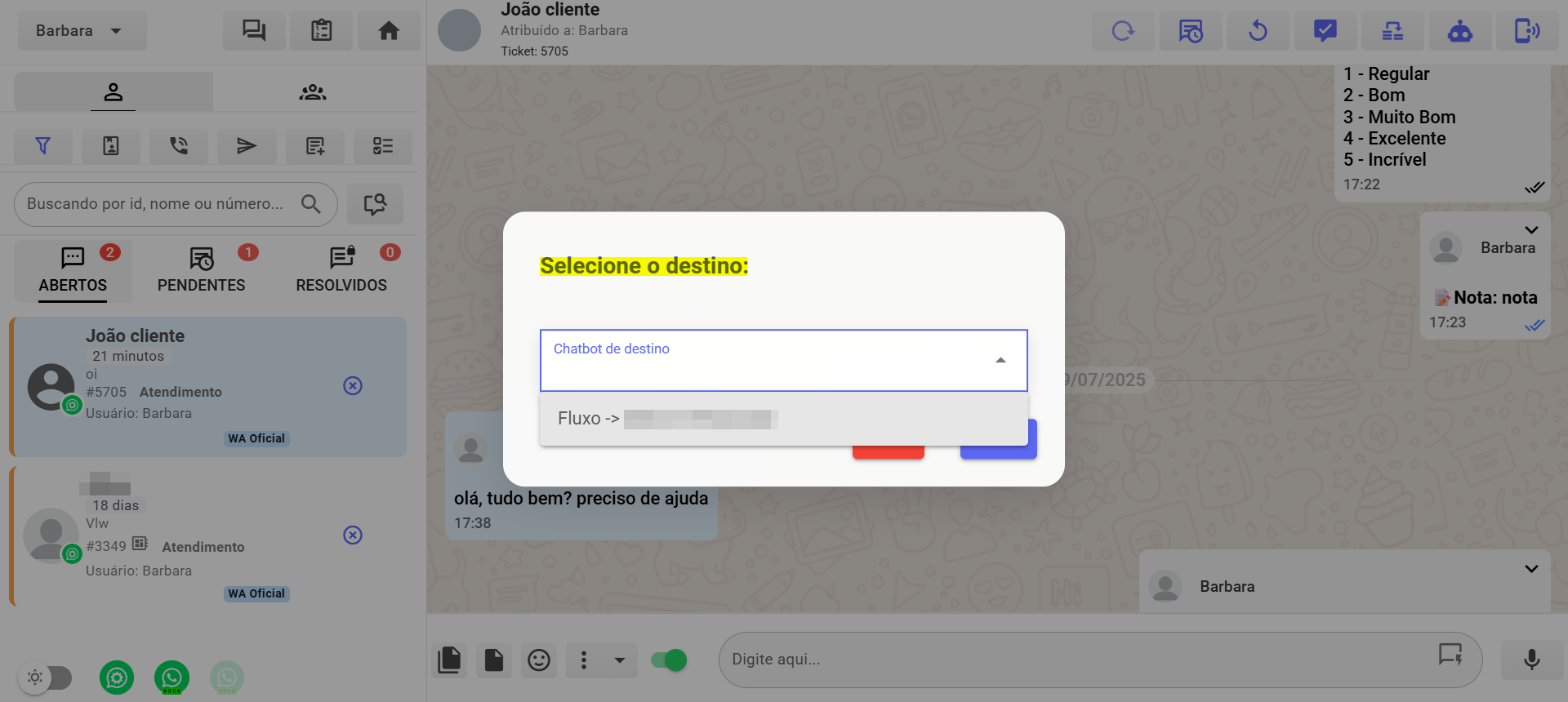This screenshot has width=1568, height=702.
Task: Toggle the green switch beside message box
Action: pyautogui.click(x=669, y=660)
